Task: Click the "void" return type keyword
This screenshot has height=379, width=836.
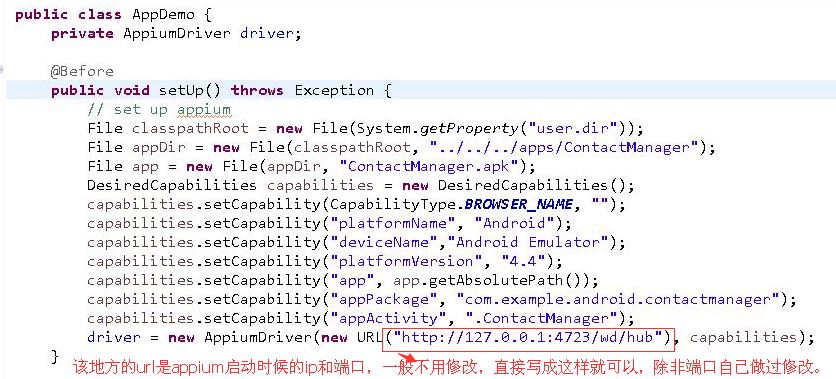Action: coord(132,91)
